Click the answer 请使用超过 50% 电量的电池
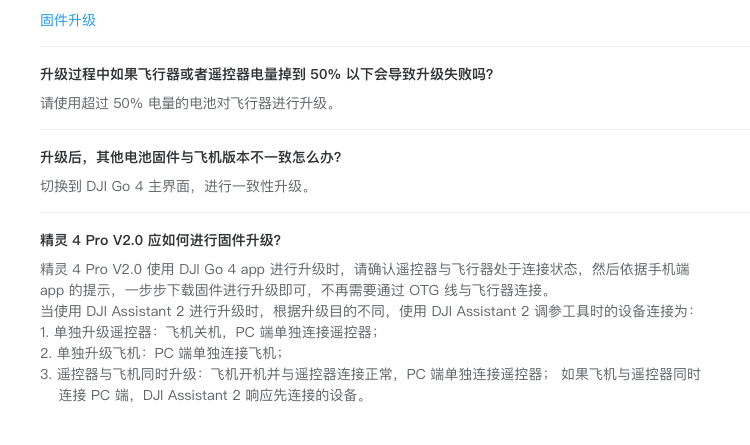Image resolution: width=750 pixels, height=445 pixels. coord(189,103)
